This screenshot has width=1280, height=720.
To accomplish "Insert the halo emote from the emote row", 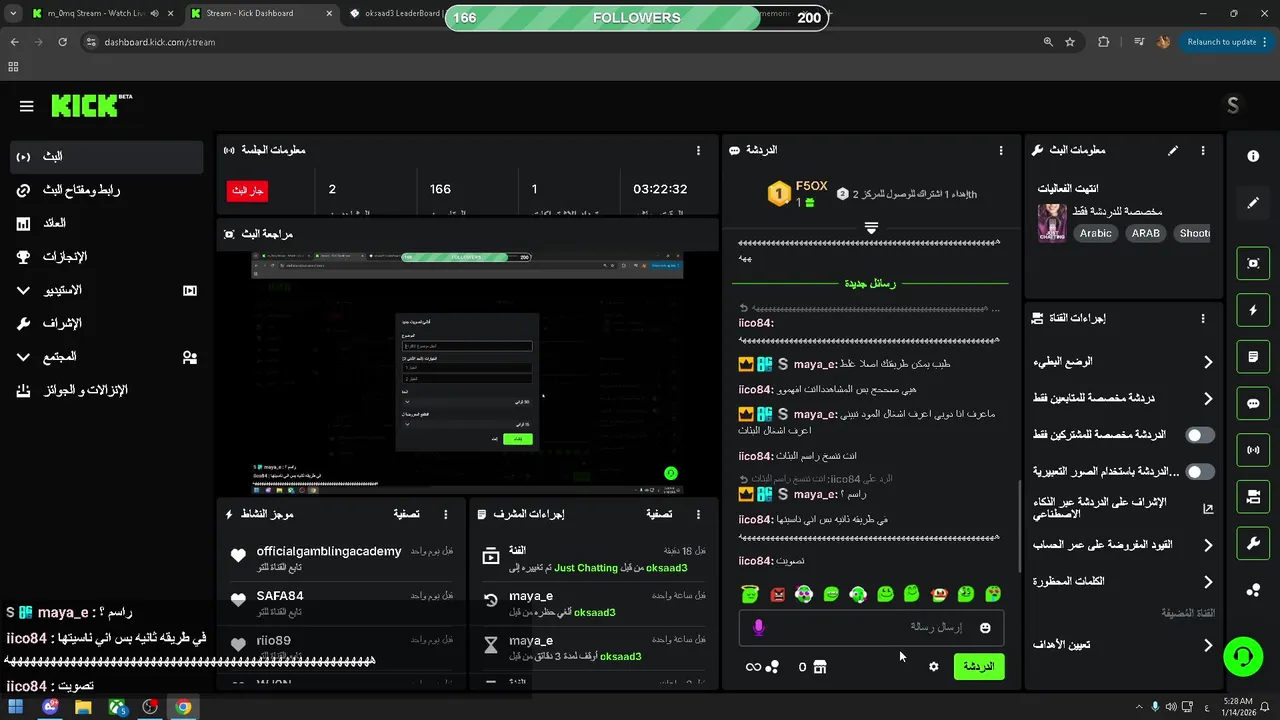I will (x=750, y=594).
